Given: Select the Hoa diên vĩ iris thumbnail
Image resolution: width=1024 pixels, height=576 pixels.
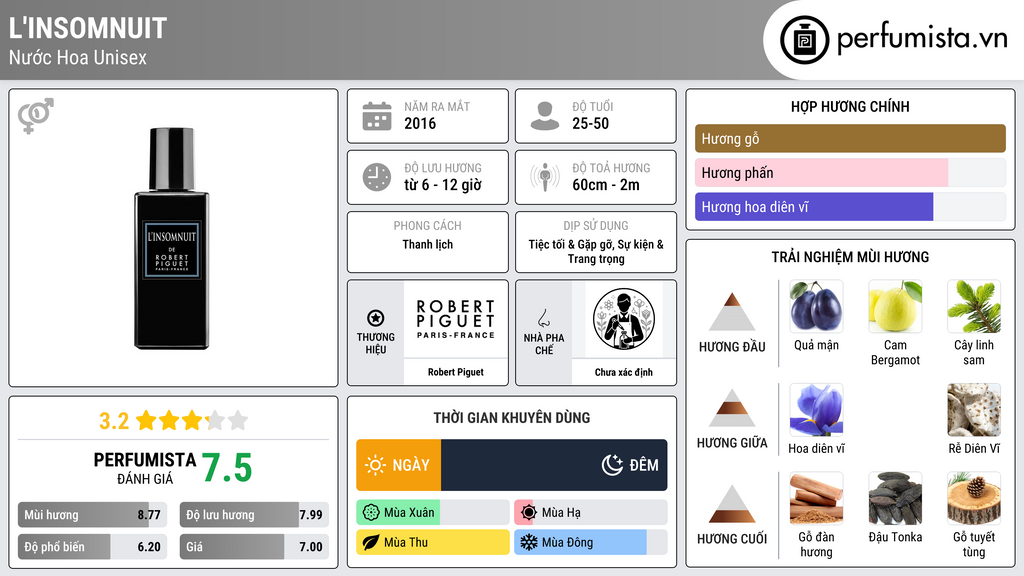Looking at the screenshot, I should [816, 409].
